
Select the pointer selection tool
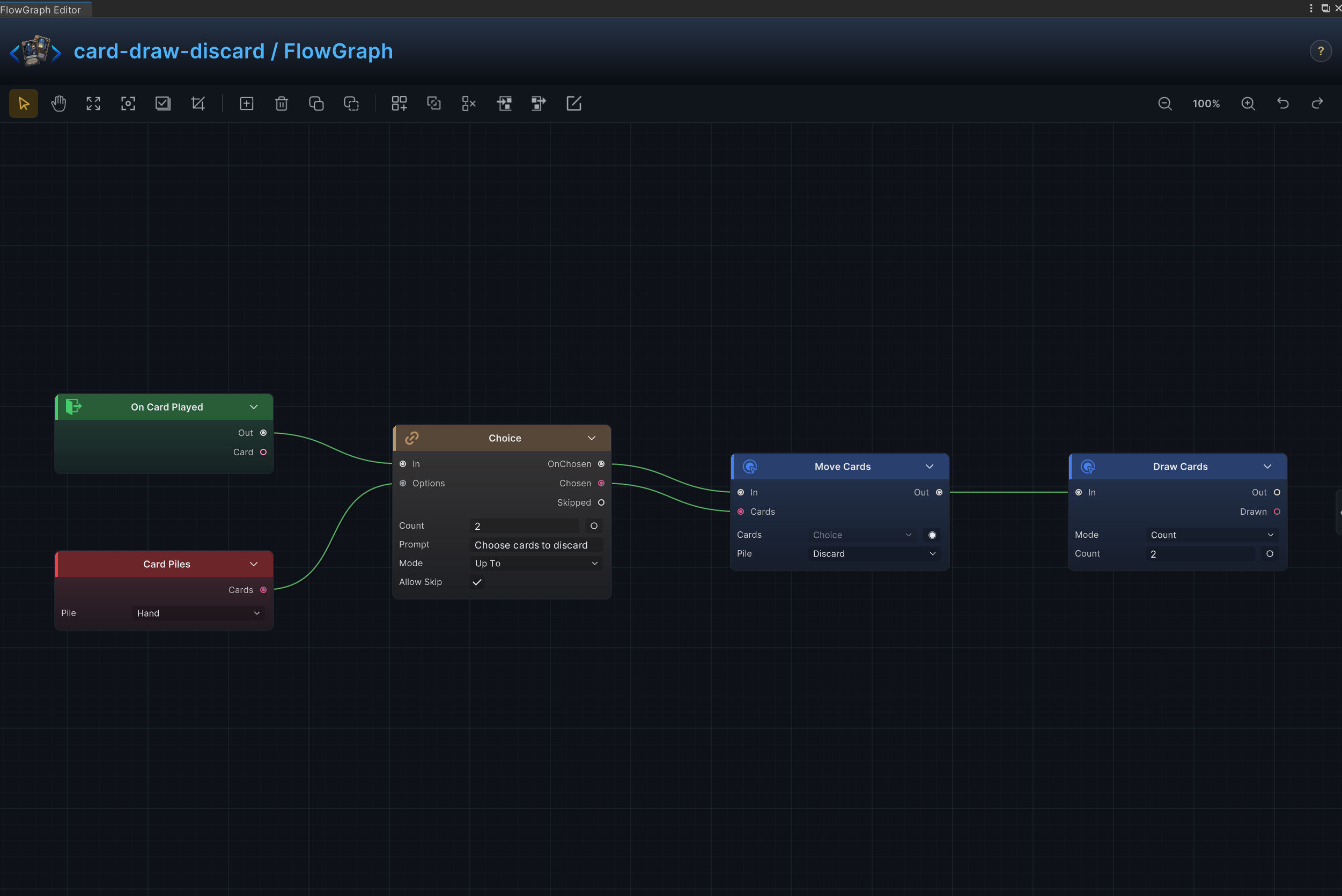pos(24,103)
